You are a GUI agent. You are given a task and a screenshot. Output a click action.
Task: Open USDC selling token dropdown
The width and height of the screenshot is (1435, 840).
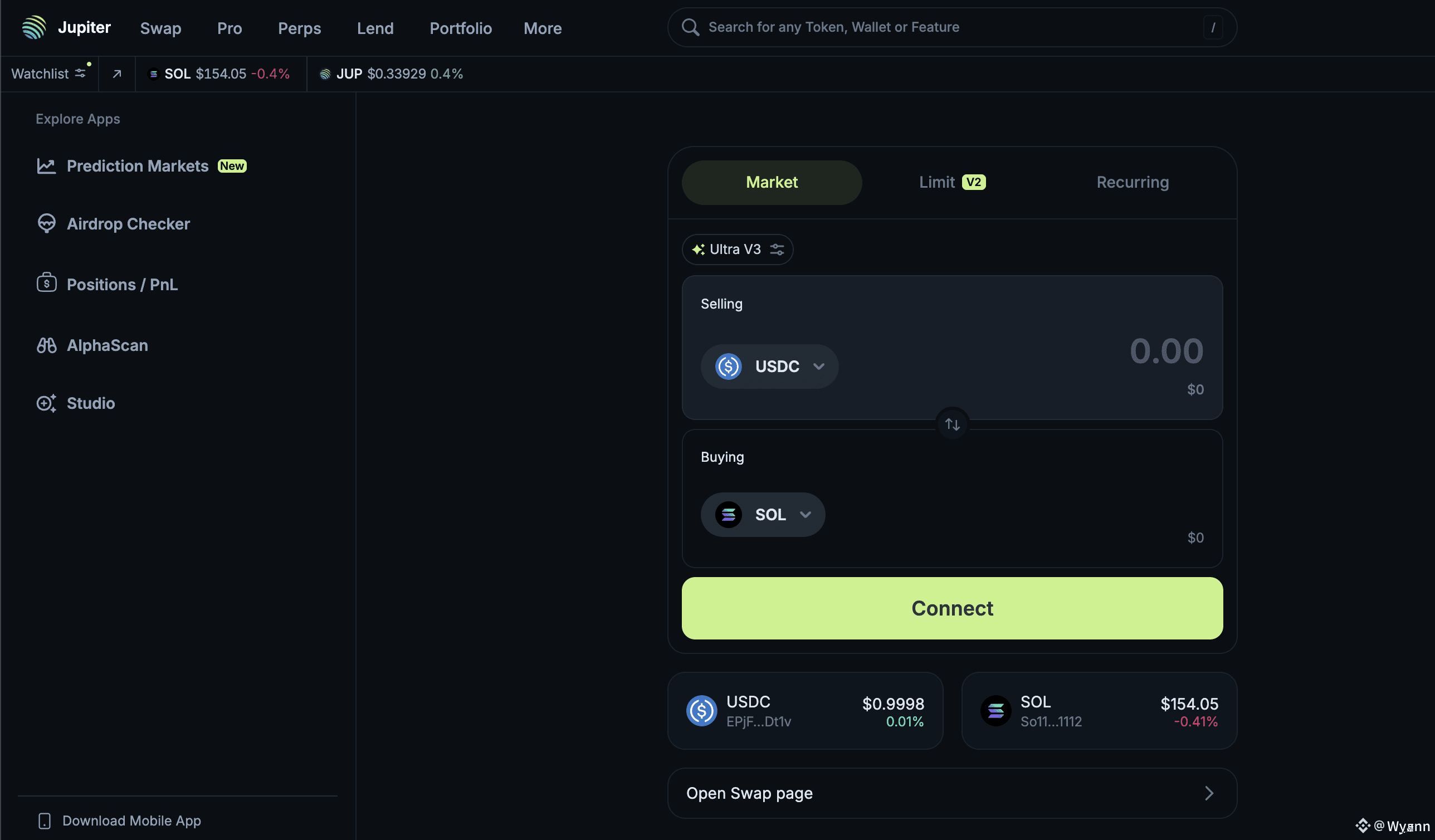[x=769, y=366]
